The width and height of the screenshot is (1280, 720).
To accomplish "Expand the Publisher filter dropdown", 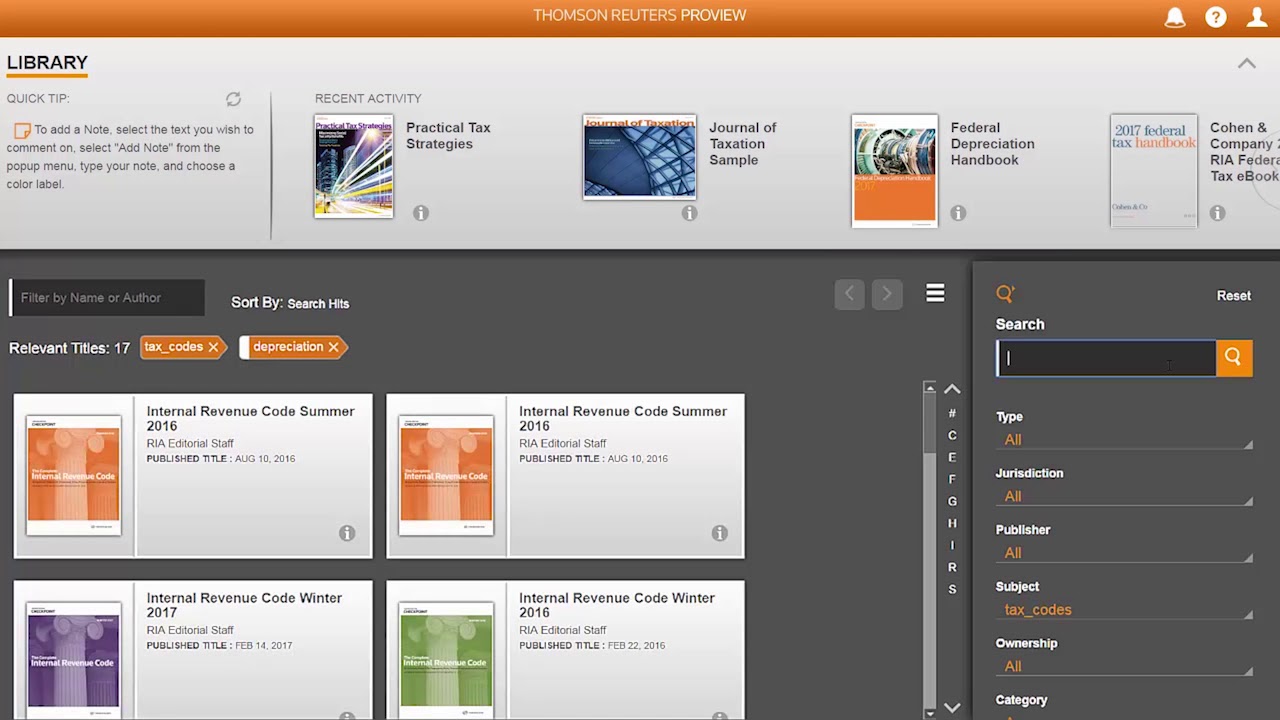I will 1124,553.
